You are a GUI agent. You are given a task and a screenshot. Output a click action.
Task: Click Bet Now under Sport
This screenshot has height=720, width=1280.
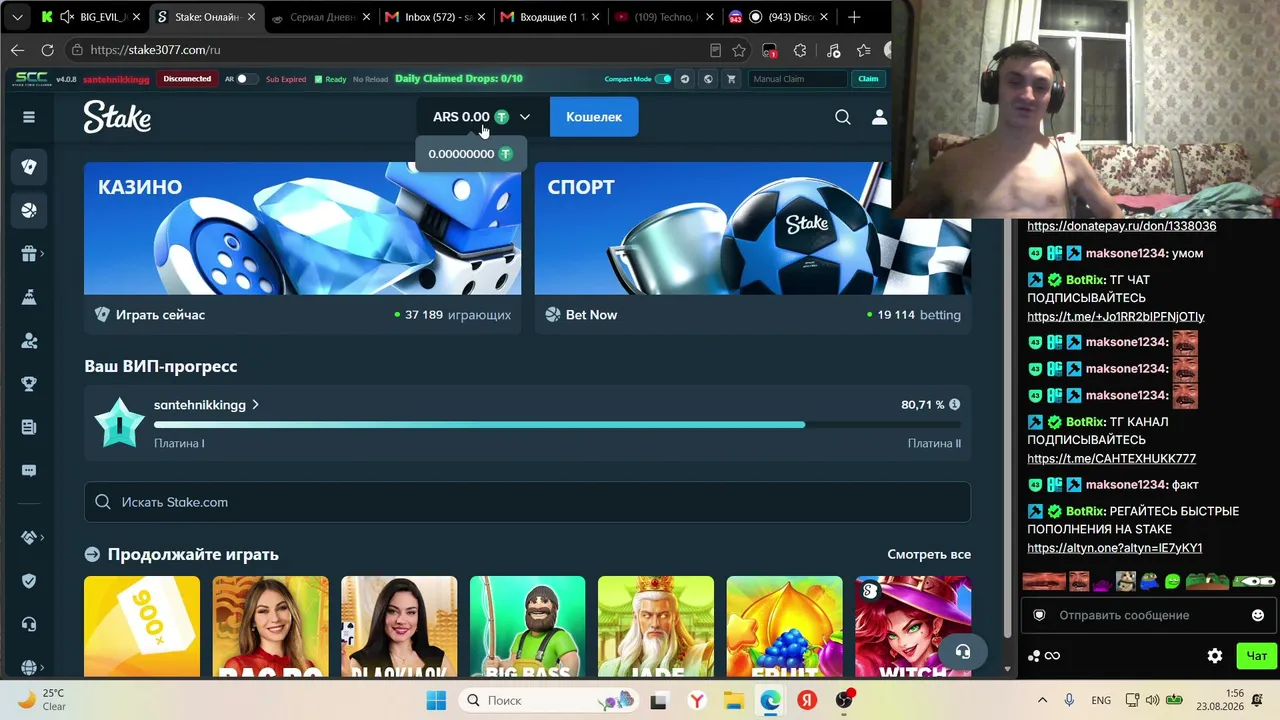[x=591, y=315]
